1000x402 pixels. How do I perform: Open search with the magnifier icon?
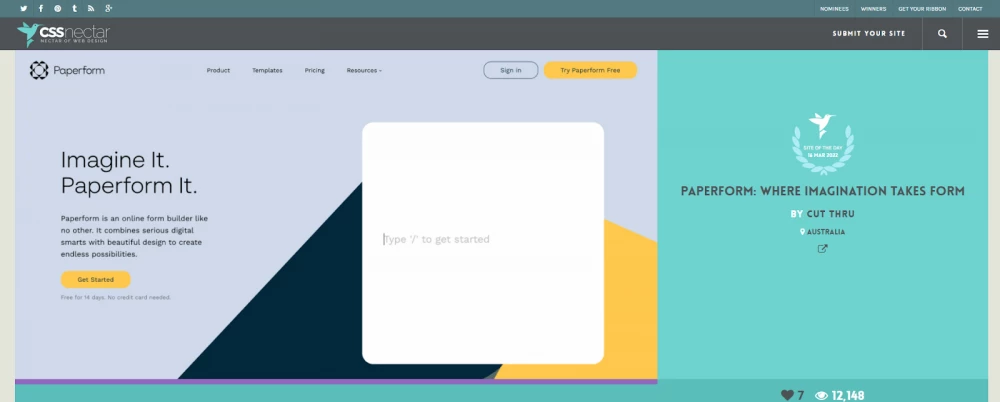click(942, 34)
